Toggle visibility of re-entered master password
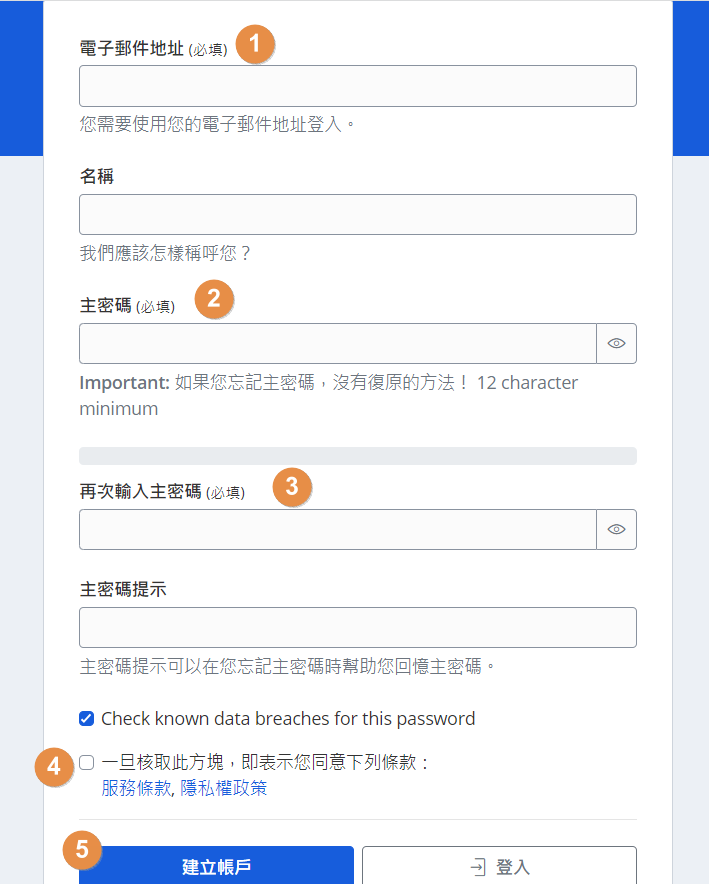The height and width of the screenshot is (884, 709). point(616,529)
